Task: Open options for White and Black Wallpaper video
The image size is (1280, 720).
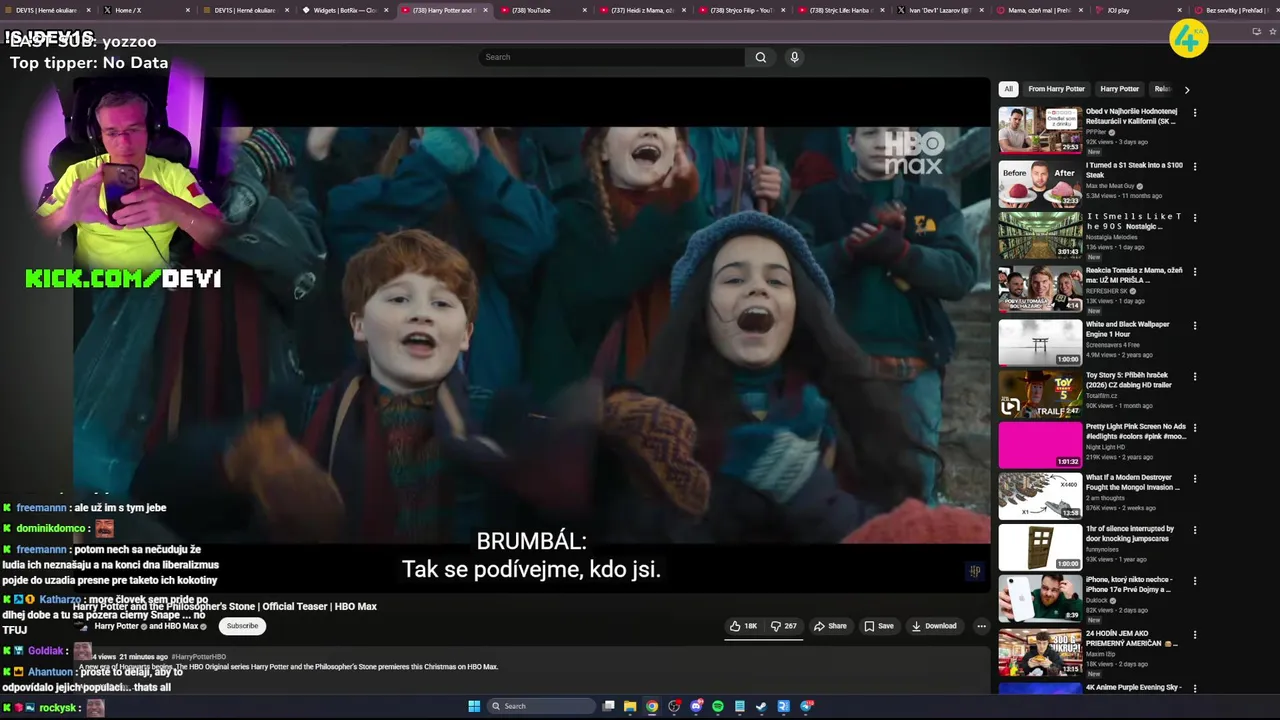Action: coord(1194,326)
